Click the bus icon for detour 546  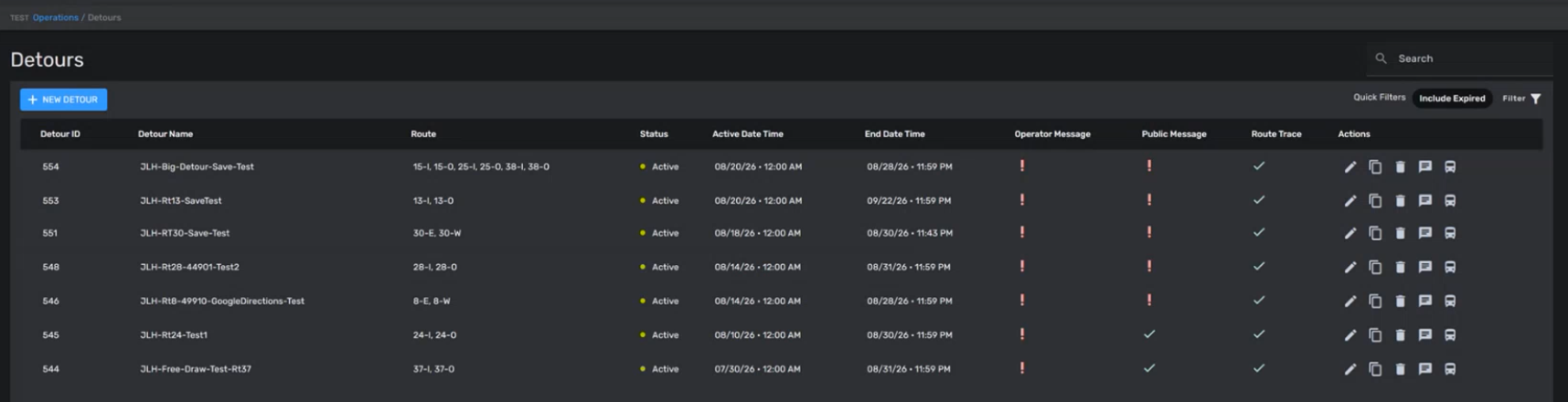[x=1450, y=301]
